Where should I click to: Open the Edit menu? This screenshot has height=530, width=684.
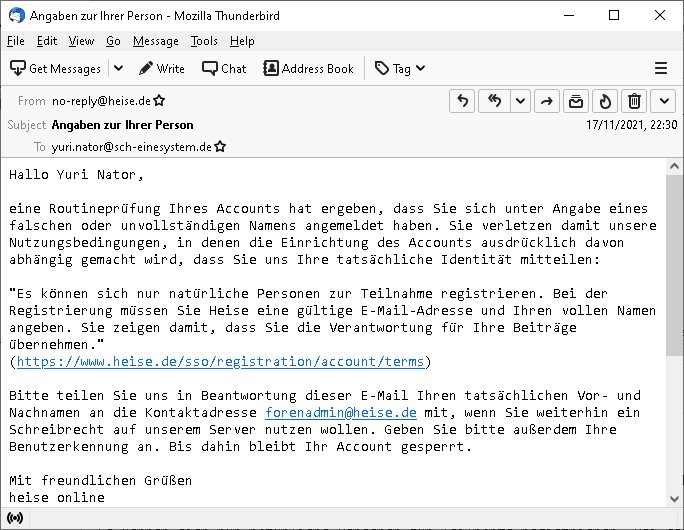[47, 41]
